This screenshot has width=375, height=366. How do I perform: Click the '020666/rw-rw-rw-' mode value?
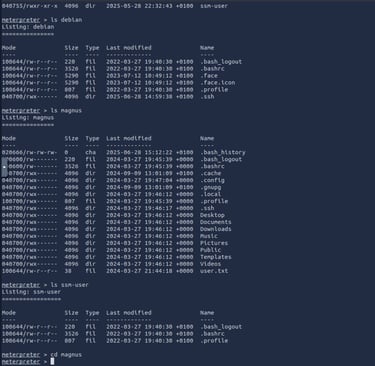point(29,152)
